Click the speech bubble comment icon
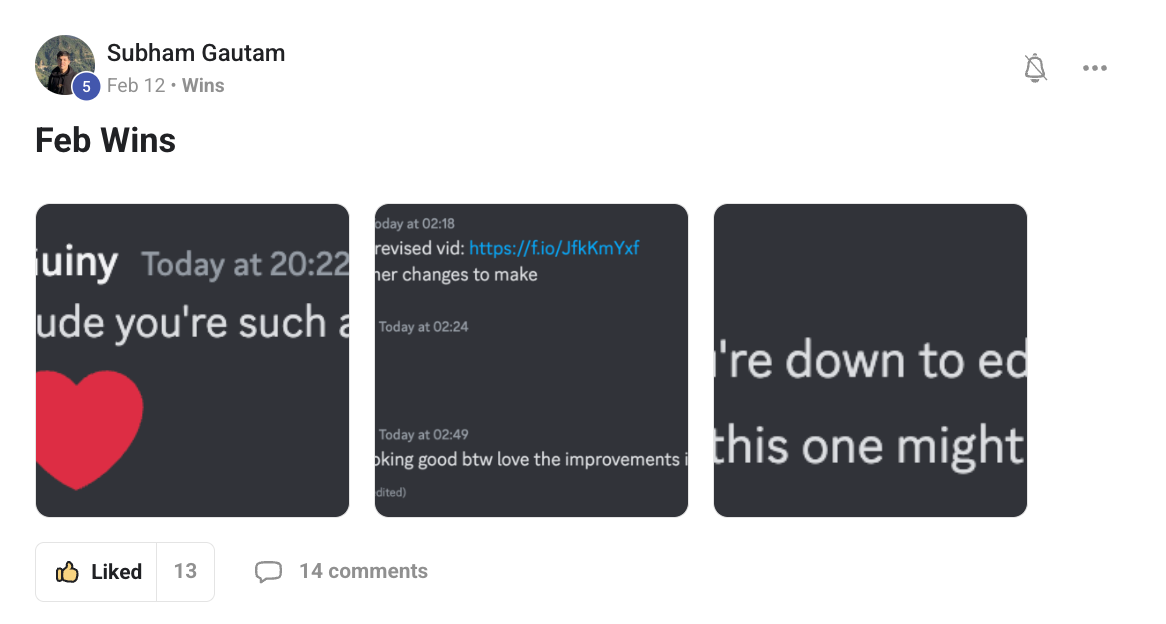Screen dimensions: 1166x624 point(268,571)
